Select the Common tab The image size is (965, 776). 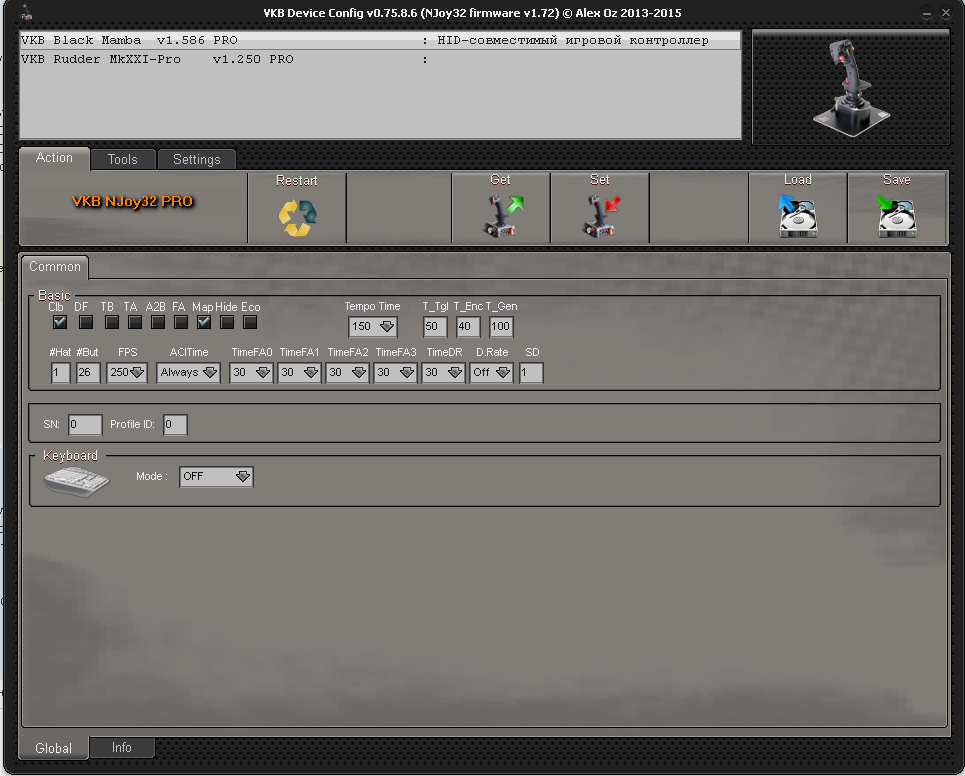[x=55, y=267]
